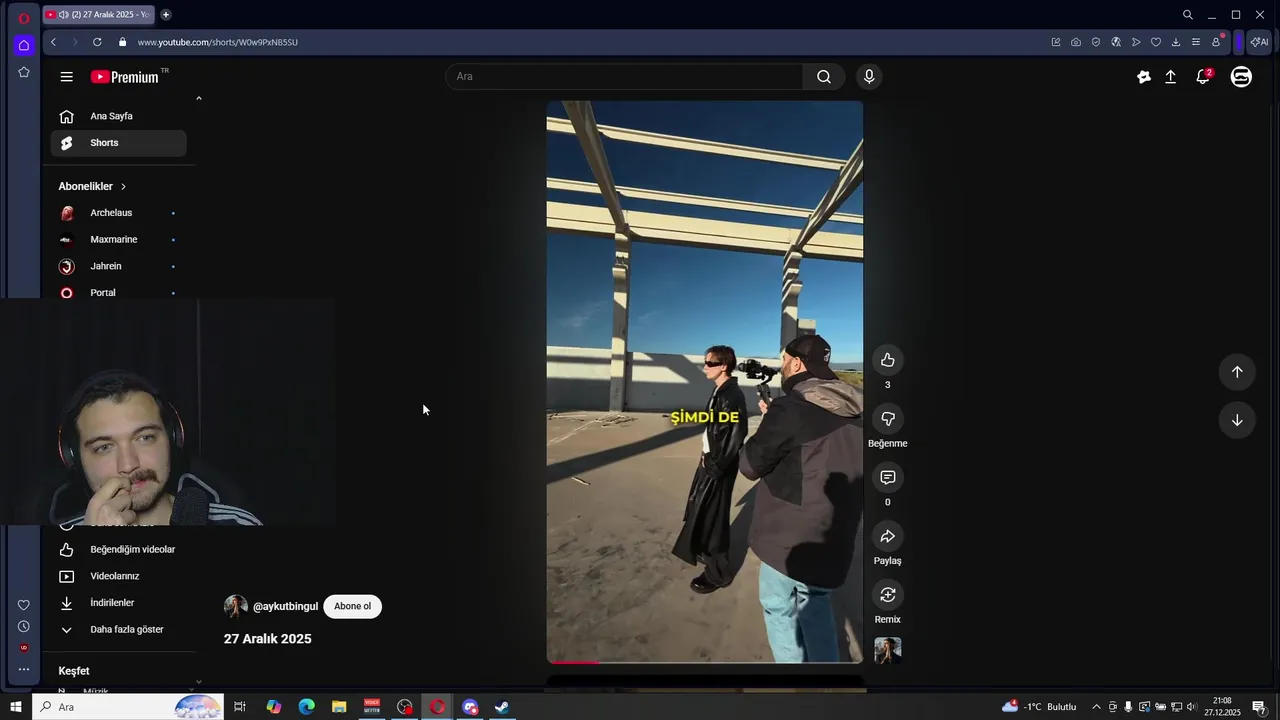Open Microsoft Edge from the taskbar
The width and height of the screenshot is (1280, 720).
pos(306,707)
